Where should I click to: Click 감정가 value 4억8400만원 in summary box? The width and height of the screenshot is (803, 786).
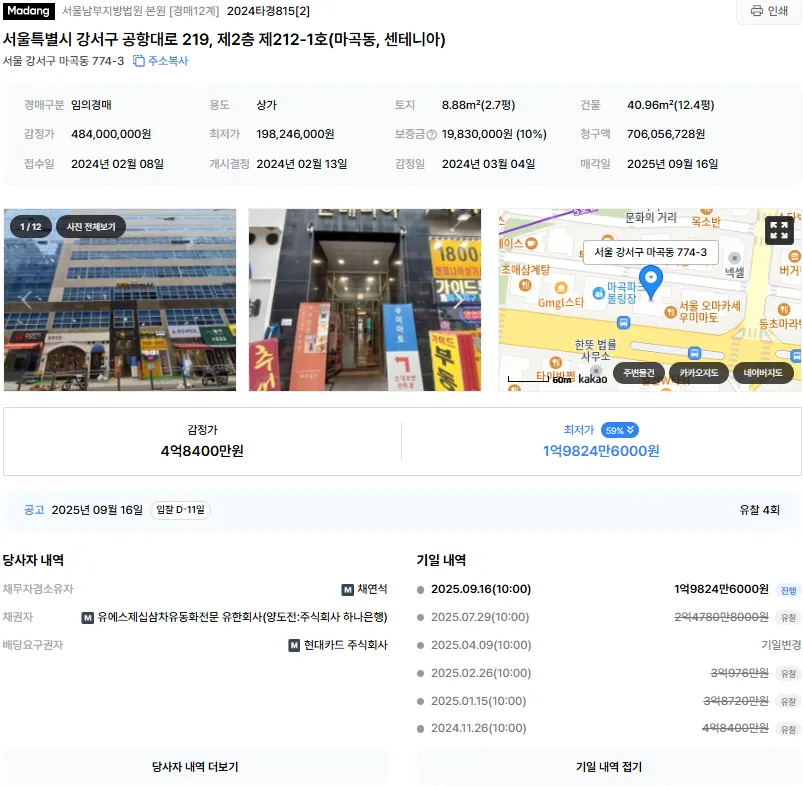(x=202, y=451)
